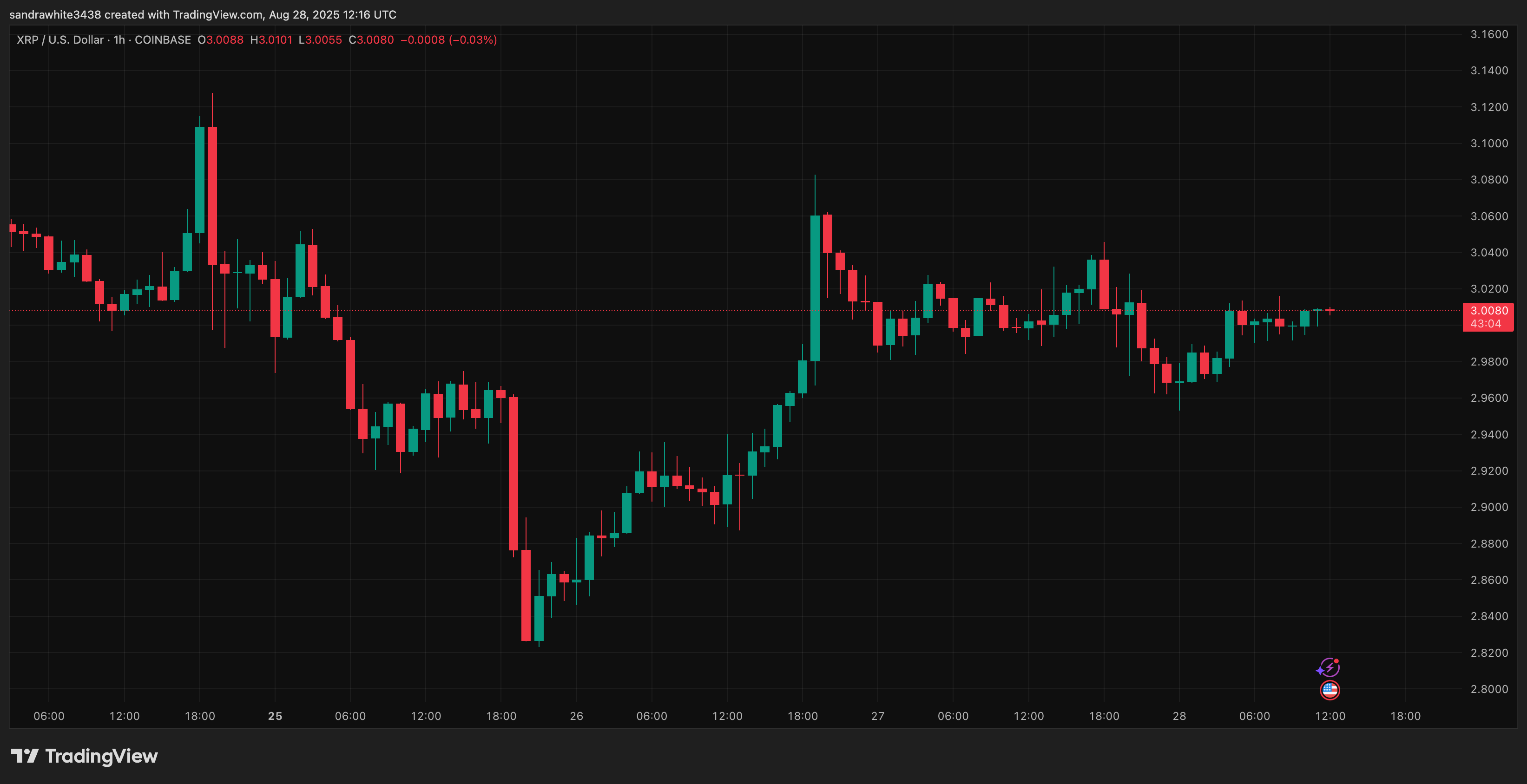Click the 2.9000 price axis label
Screen dimensions: 1527x784
click(x=1489, y=507)
